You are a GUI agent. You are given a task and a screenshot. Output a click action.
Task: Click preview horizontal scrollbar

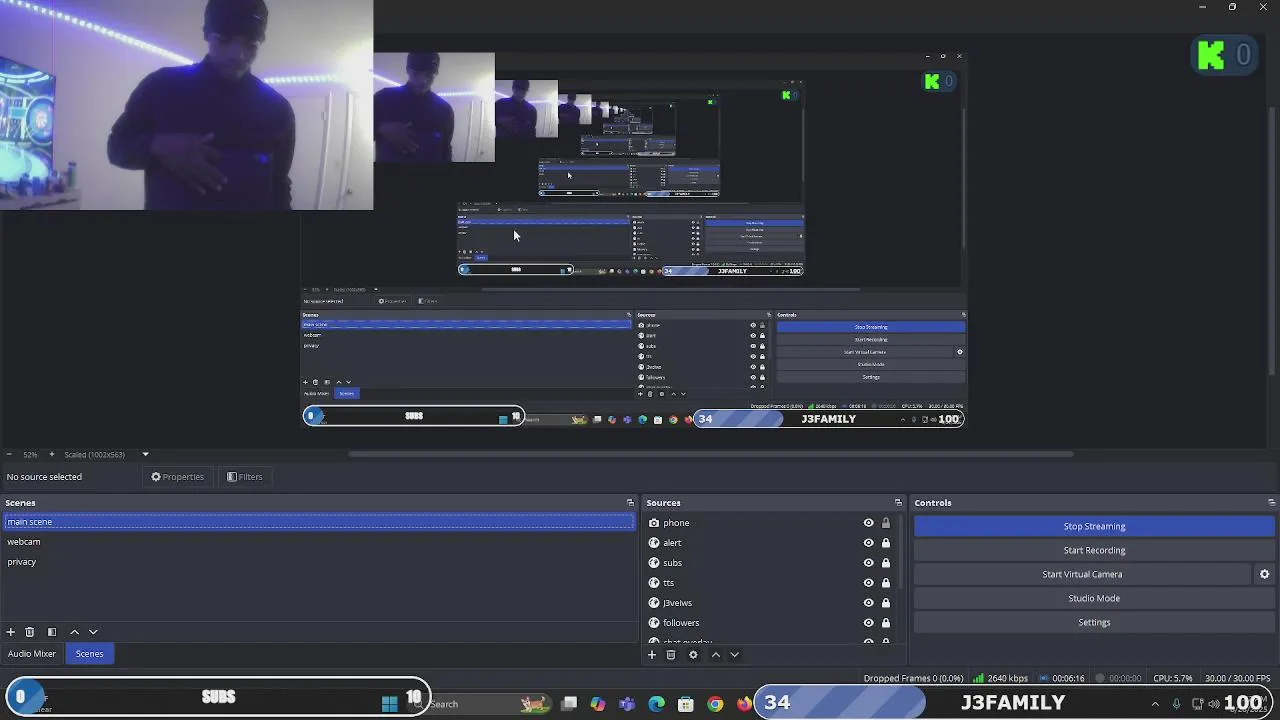710,454
